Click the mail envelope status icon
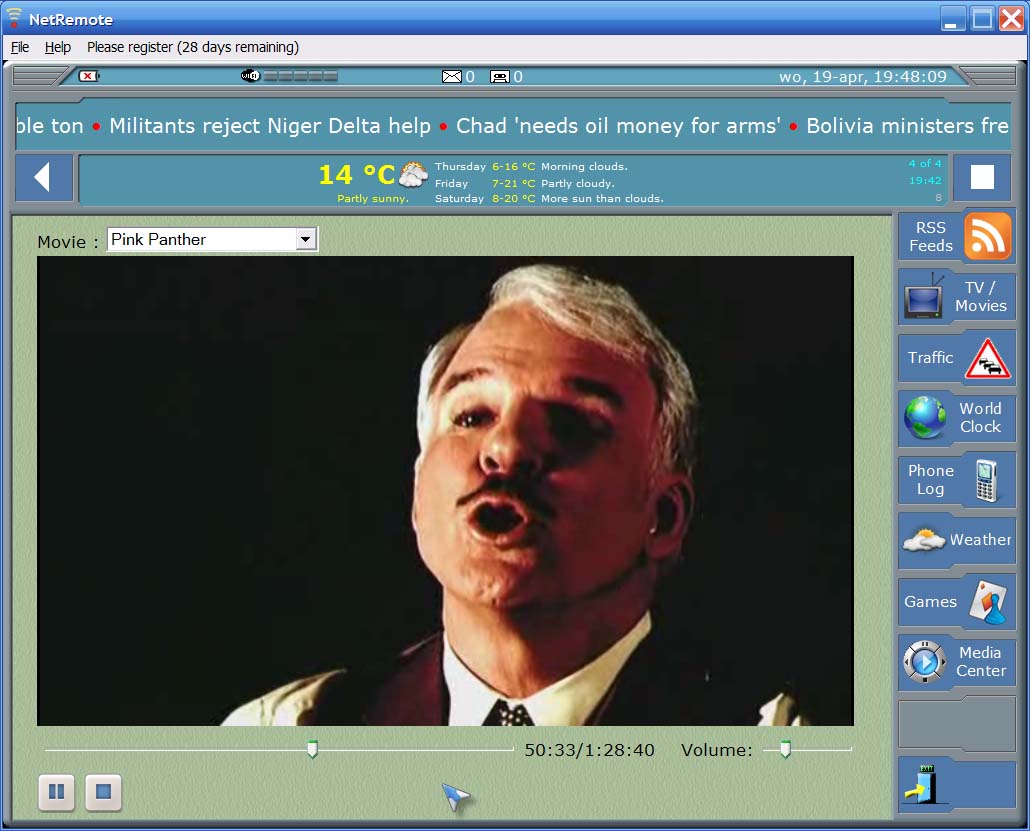Viewport: 1030px width, 831px height. (452, 77)
